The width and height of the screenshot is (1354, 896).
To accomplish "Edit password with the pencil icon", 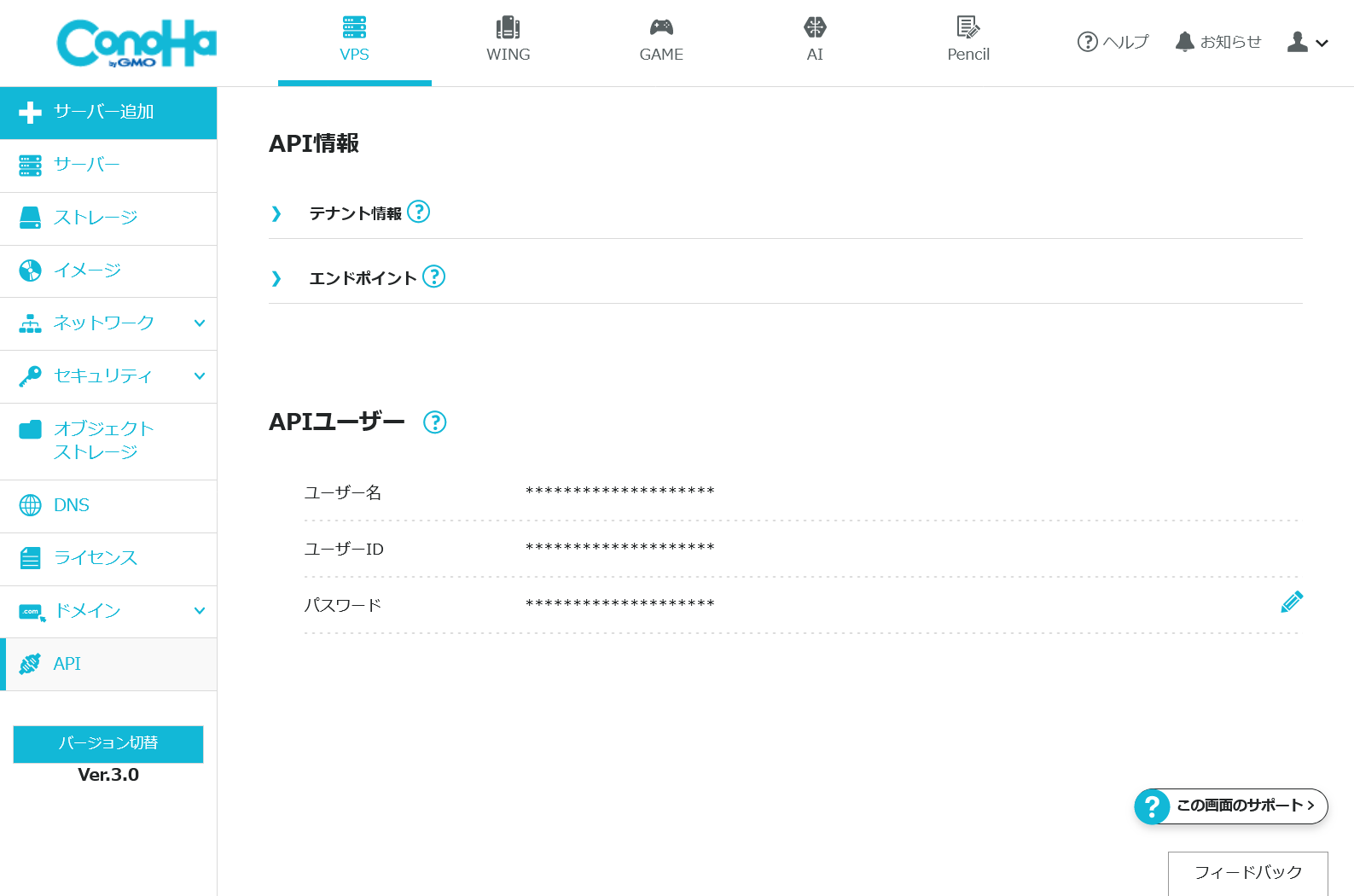I will coord(1292,602).
